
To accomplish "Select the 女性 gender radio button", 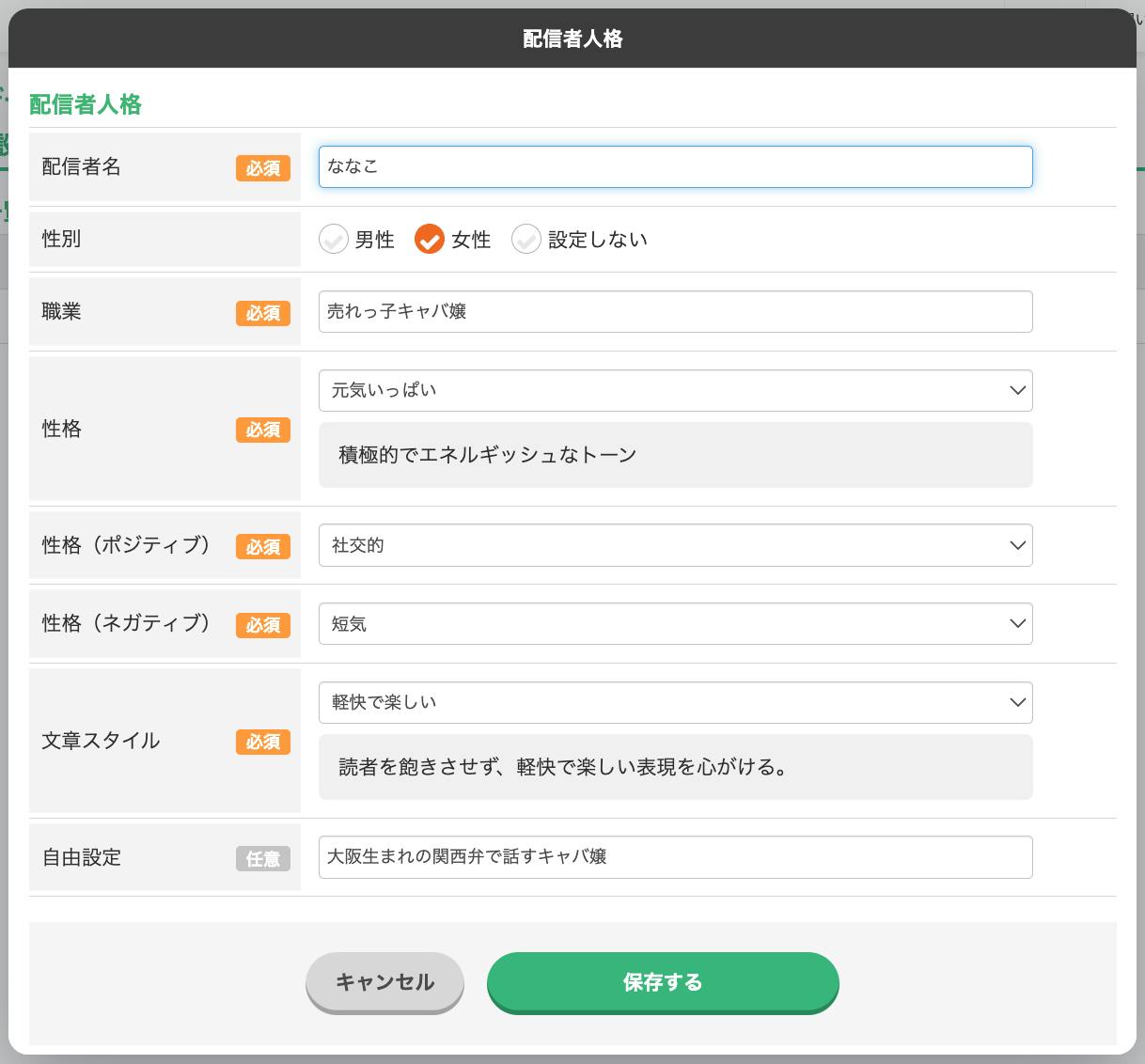I will (x=430, y=240).
